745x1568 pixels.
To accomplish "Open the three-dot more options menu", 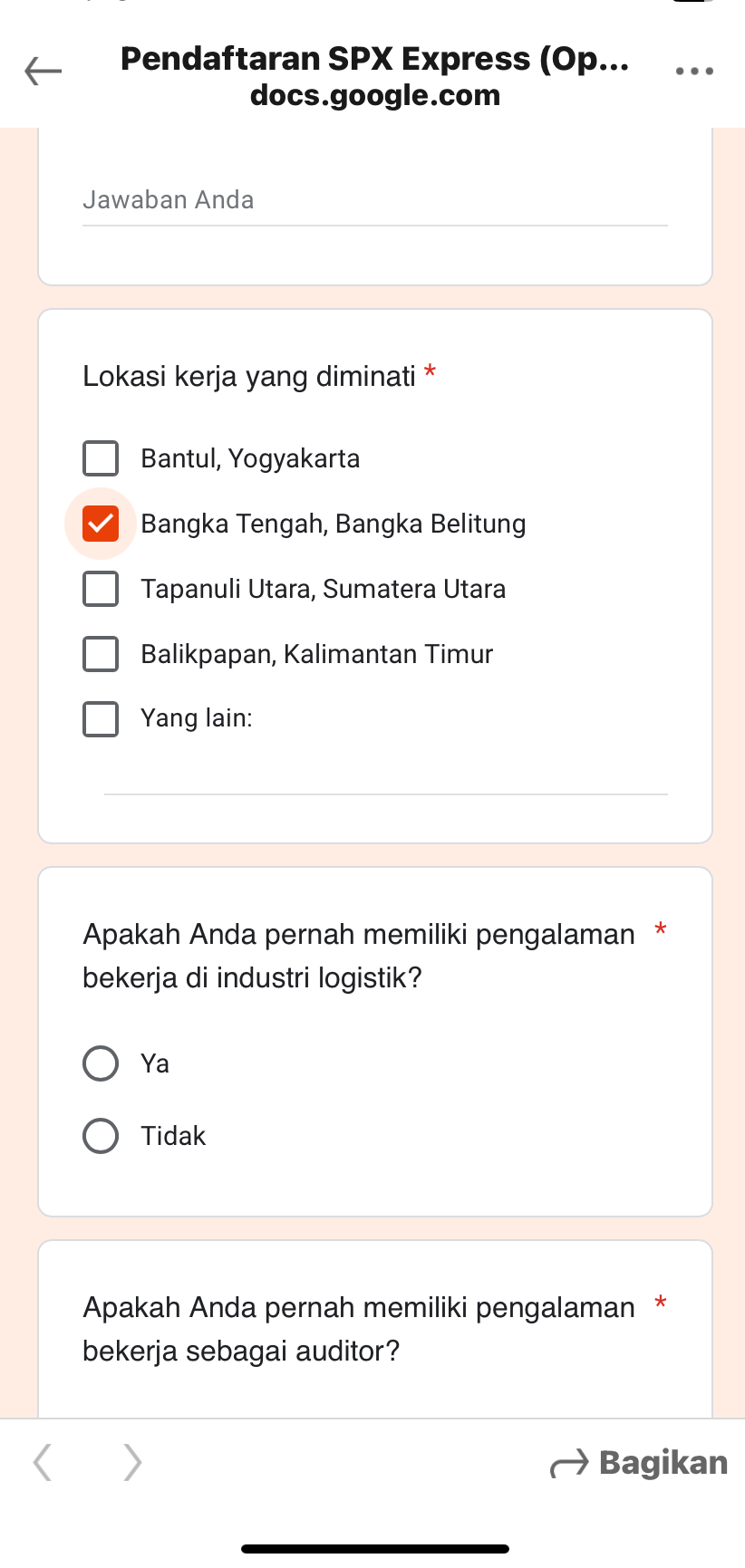I will [x=694, y=71].
